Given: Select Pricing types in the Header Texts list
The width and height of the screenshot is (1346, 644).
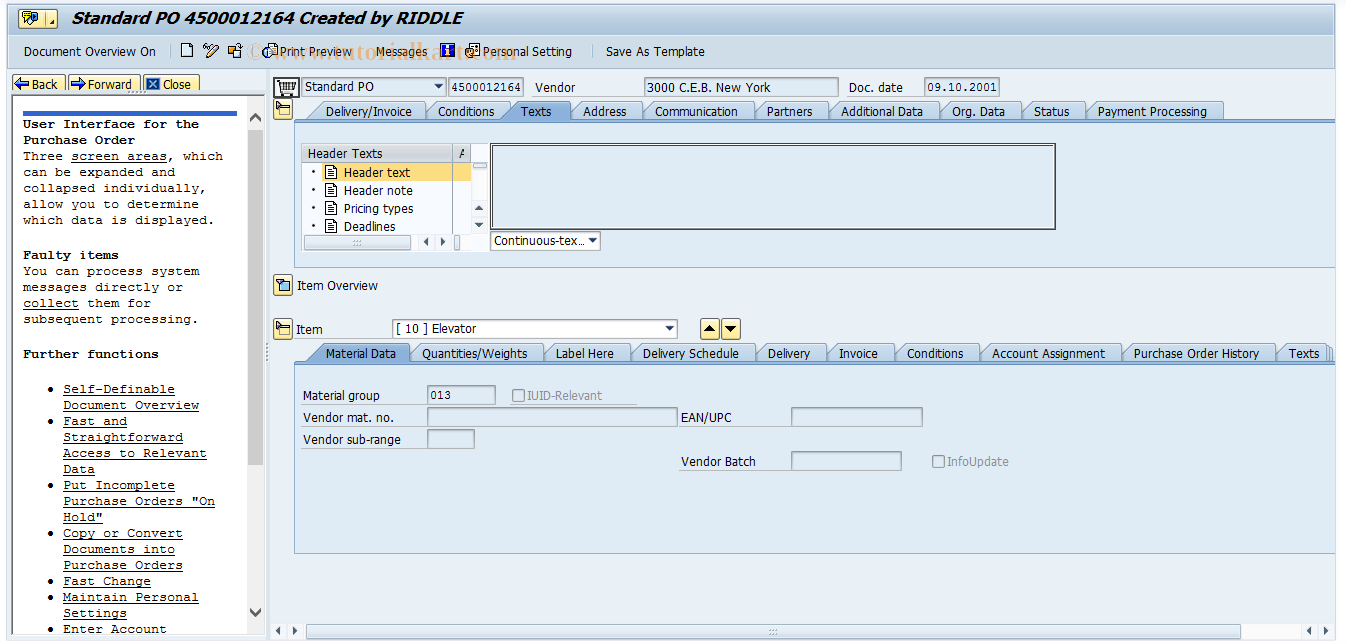Looking at the screenshot, I should pyautogui.click(x=378, y=208).
